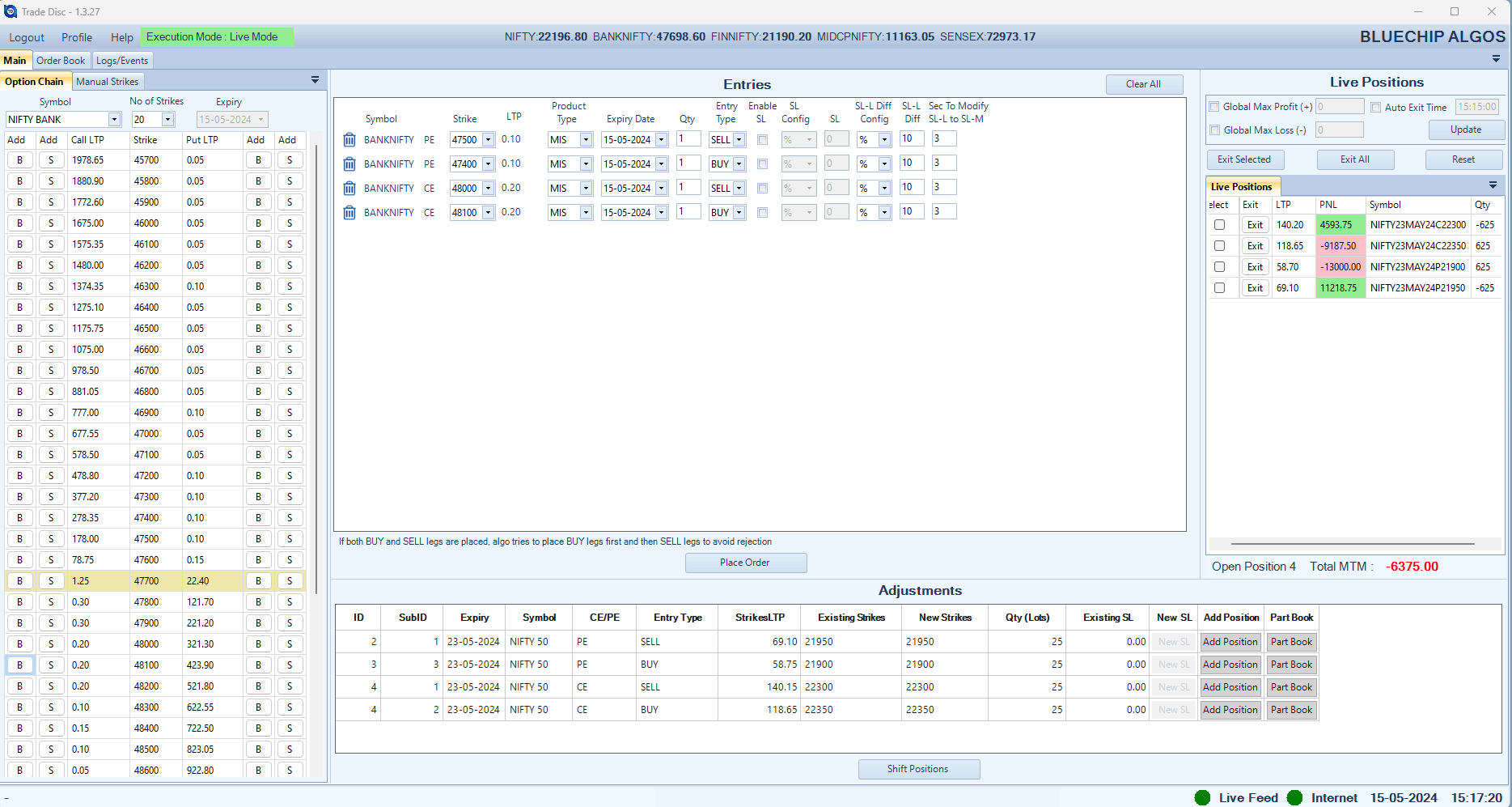Image resolution: width=1512 pixels, height=807 pixels.
Task: Open SL-L Diff Config % dropdown for 47500 row
Action: point(884,140)
